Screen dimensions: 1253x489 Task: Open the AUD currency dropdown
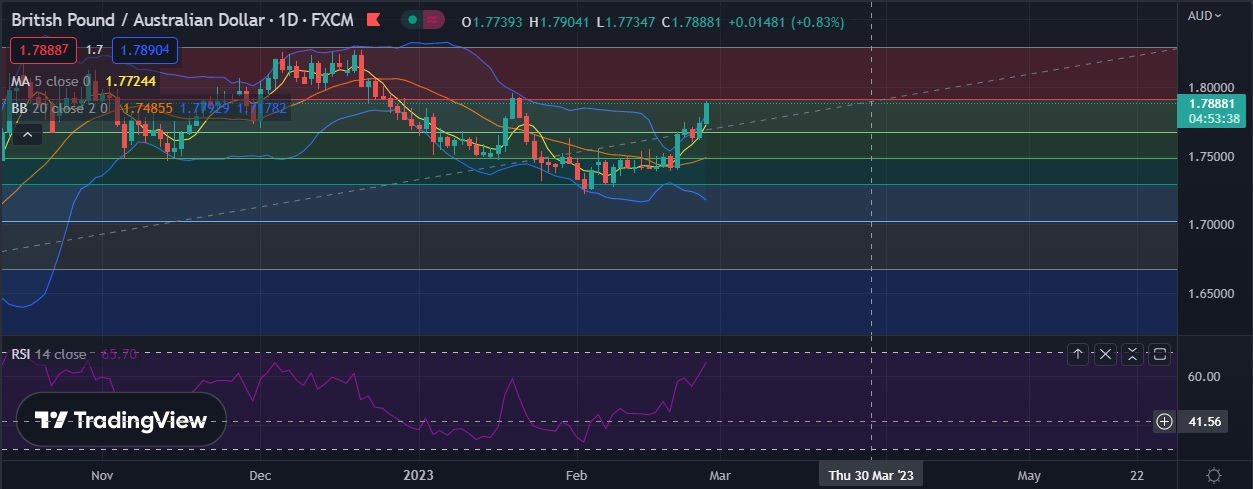click(x=1204, y=15)
